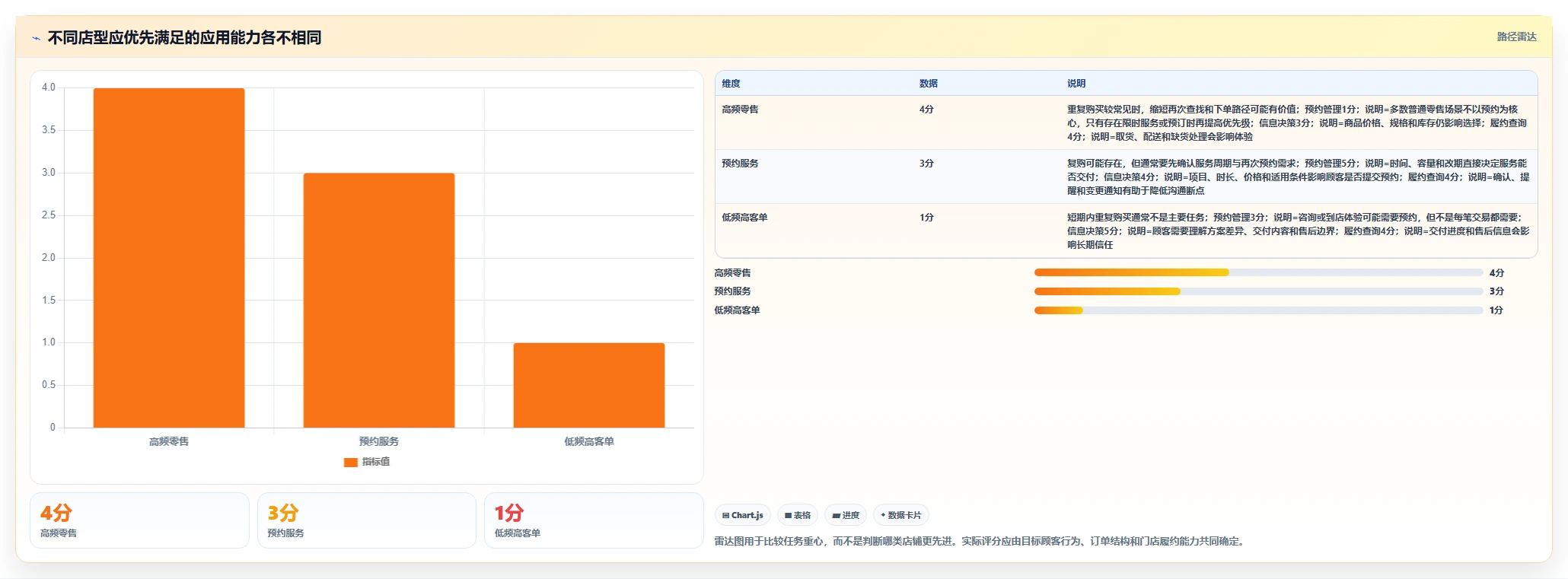Image resolution: width=1568 pixels, height=579 pixels.
Task: Click the heading 不同店型应优先满足的应用能力各不相同
Action: pos(184,38)
